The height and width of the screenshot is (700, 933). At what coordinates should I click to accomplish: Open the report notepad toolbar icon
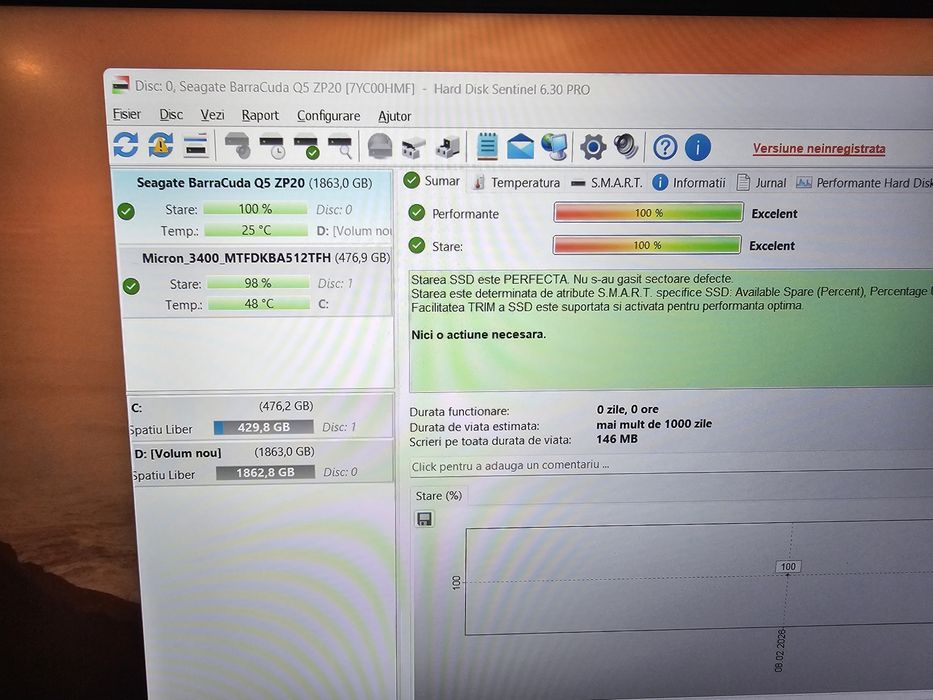pos(487,146)
